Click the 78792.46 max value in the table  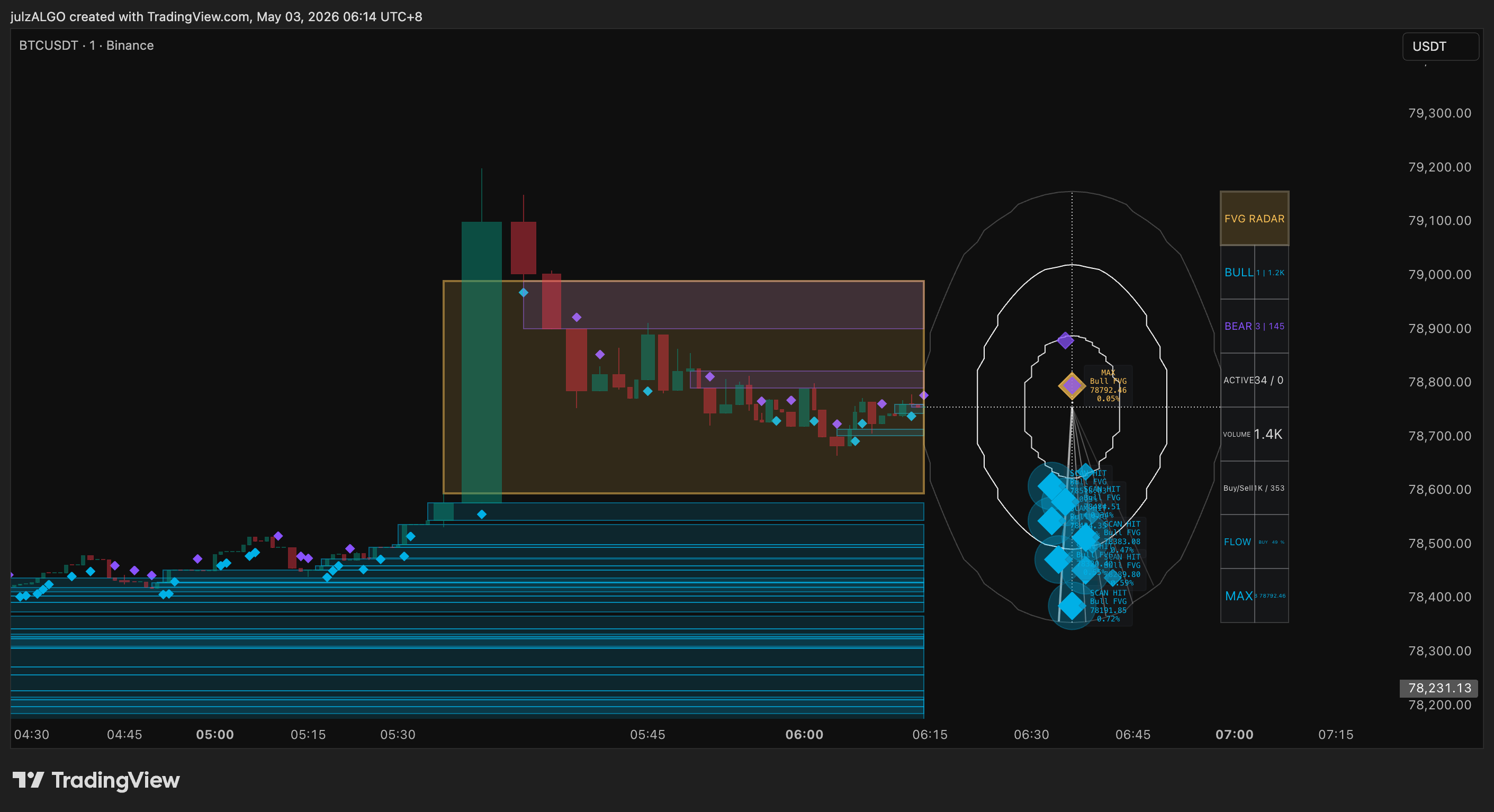1271,596
